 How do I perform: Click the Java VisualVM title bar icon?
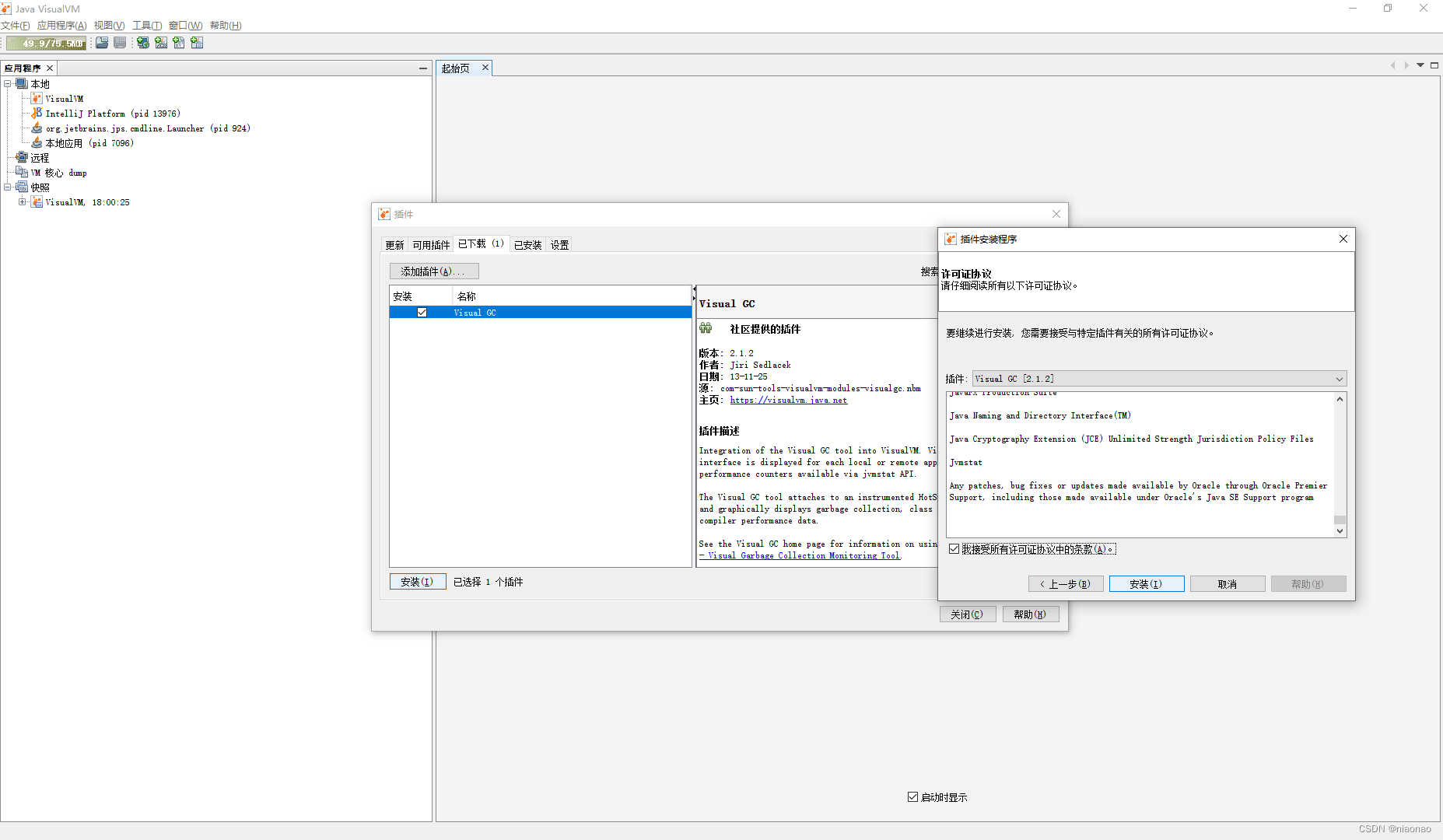(x=6, y=9)
